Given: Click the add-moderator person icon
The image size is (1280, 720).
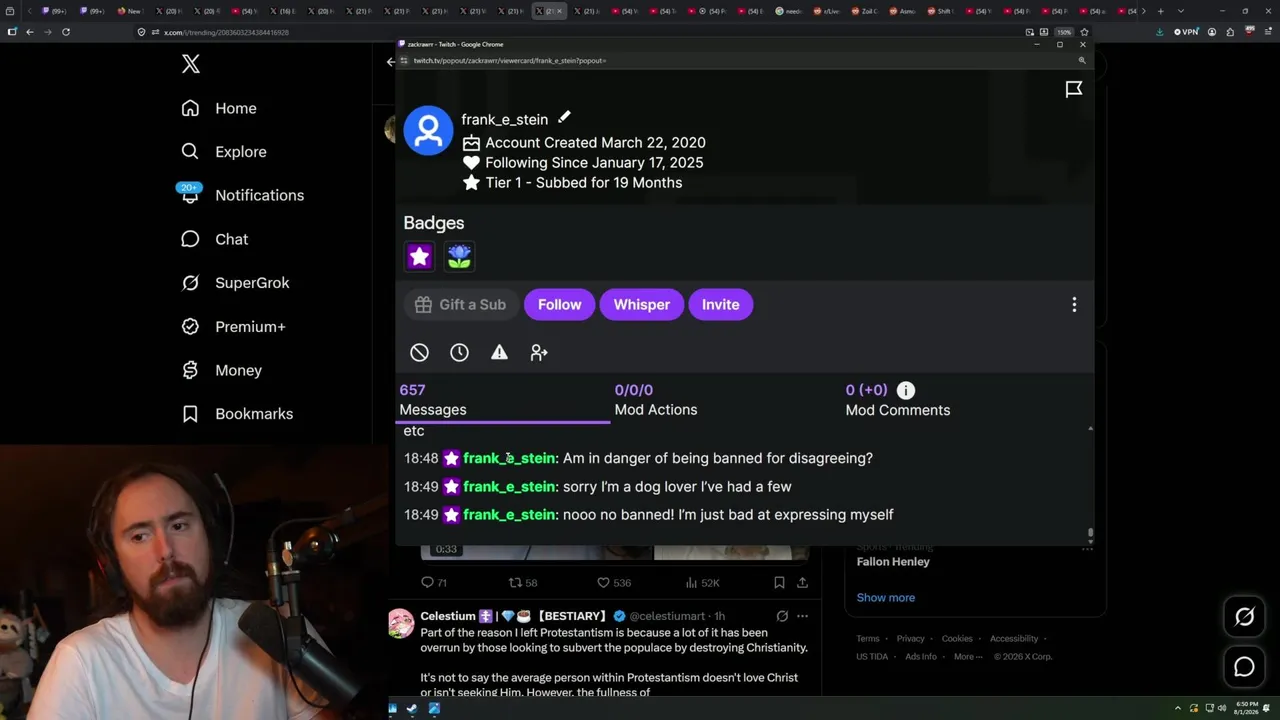Looking at the screenshot, I should [539, 352].
